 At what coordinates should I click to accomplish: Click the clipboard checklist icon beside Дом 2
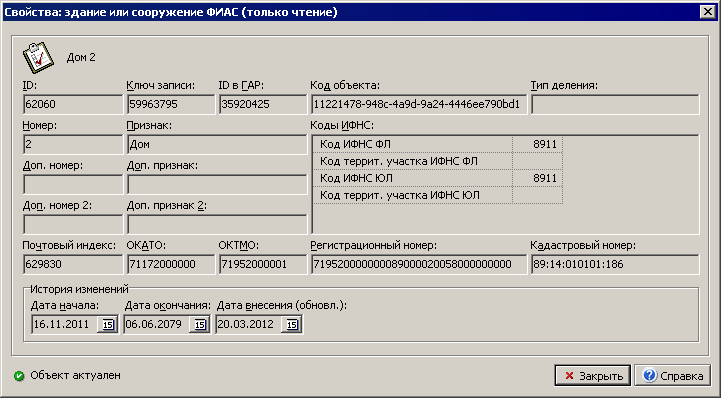[39, 57]
